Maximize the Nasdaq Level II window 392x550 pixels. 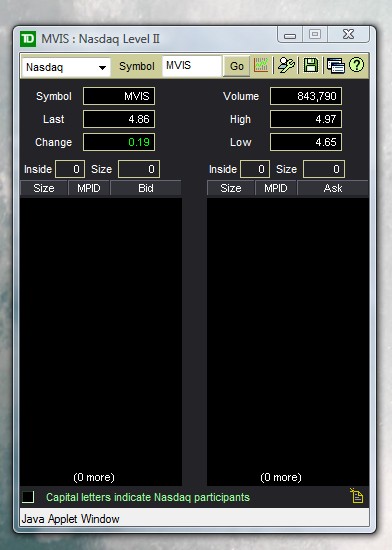pos(315,34)
